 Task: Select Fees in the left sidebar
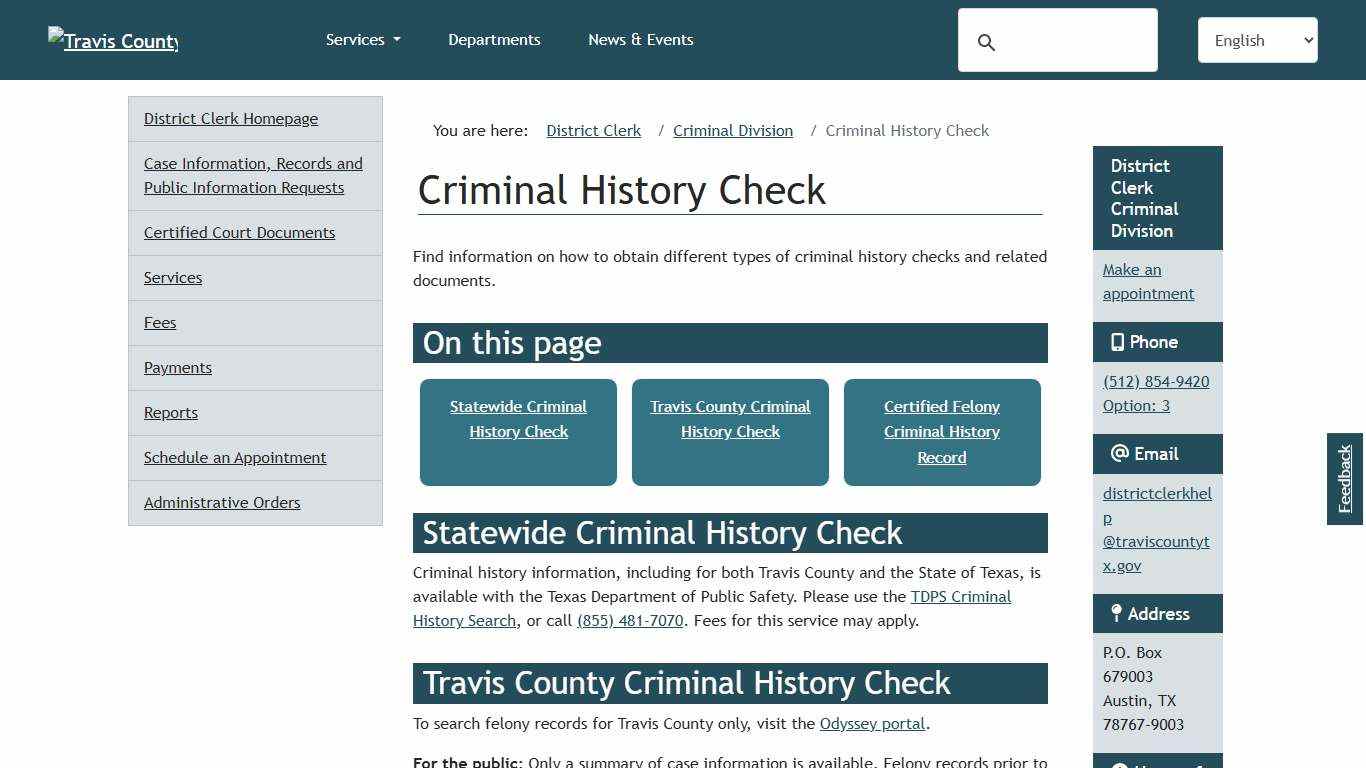tap(160, 322)
